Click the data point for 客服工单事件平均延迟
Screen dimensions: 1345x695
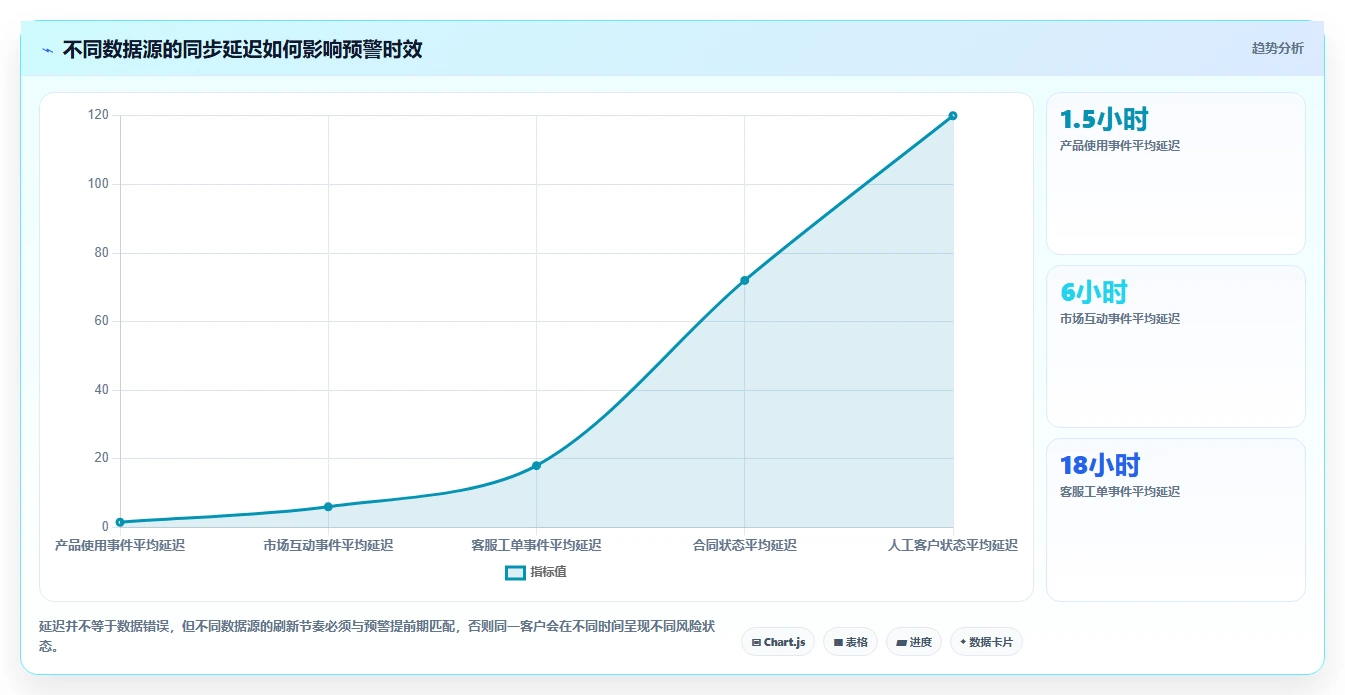click(x=536, y=466)
